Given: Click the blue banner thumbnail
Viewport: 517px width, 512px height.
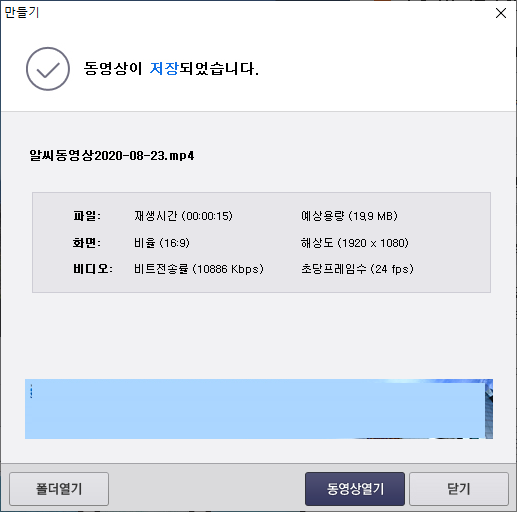Looking at the screenshot, I should click(x=259, y=409).
